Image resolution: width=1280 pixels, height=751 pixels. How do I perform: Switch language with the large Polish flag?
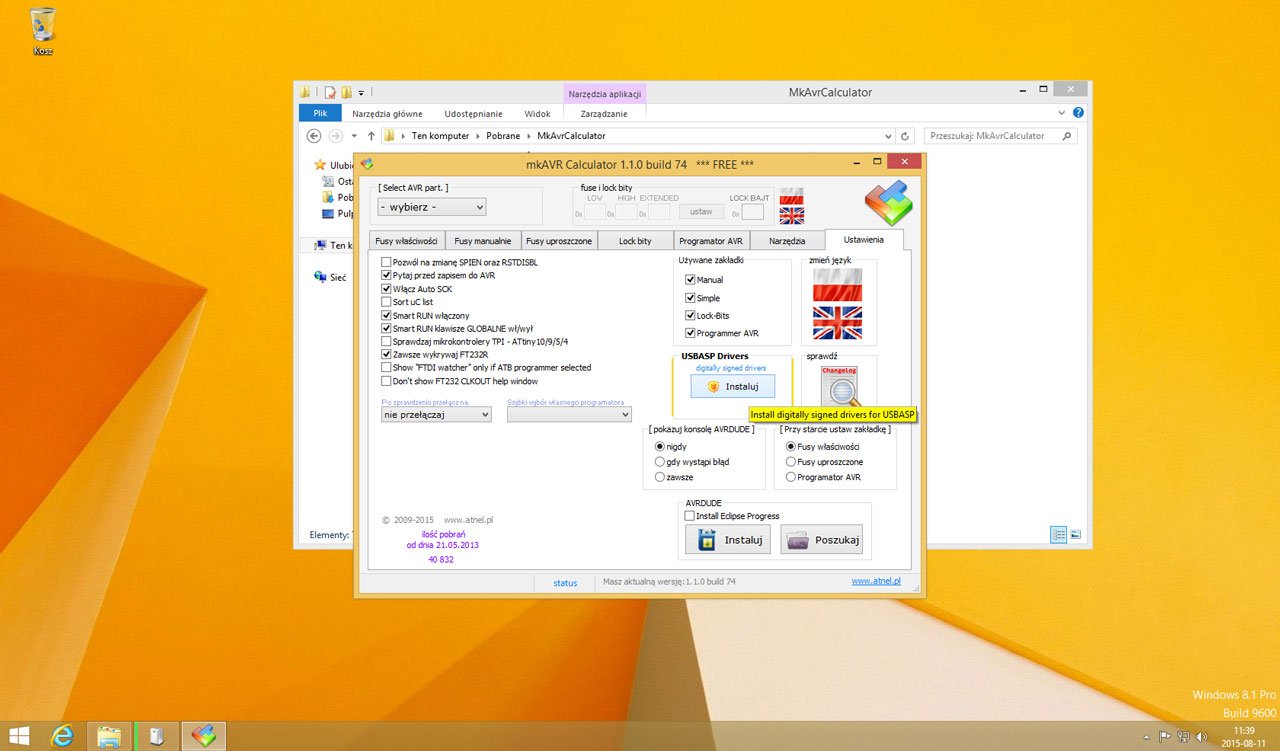pos(837,285)
